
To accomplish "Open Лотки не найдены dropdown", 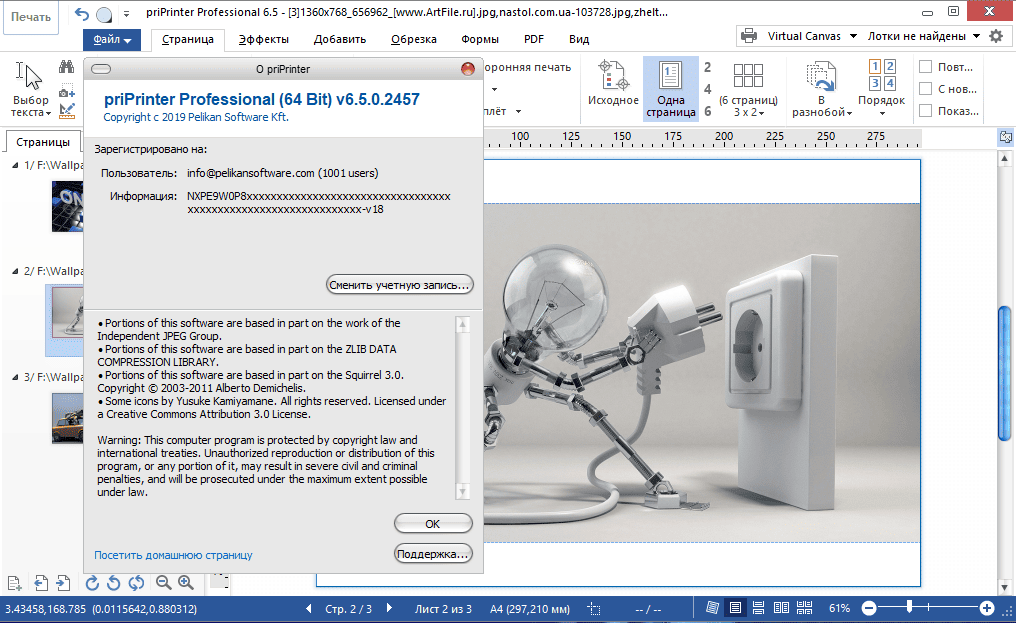I will click(x=976, y=36).
